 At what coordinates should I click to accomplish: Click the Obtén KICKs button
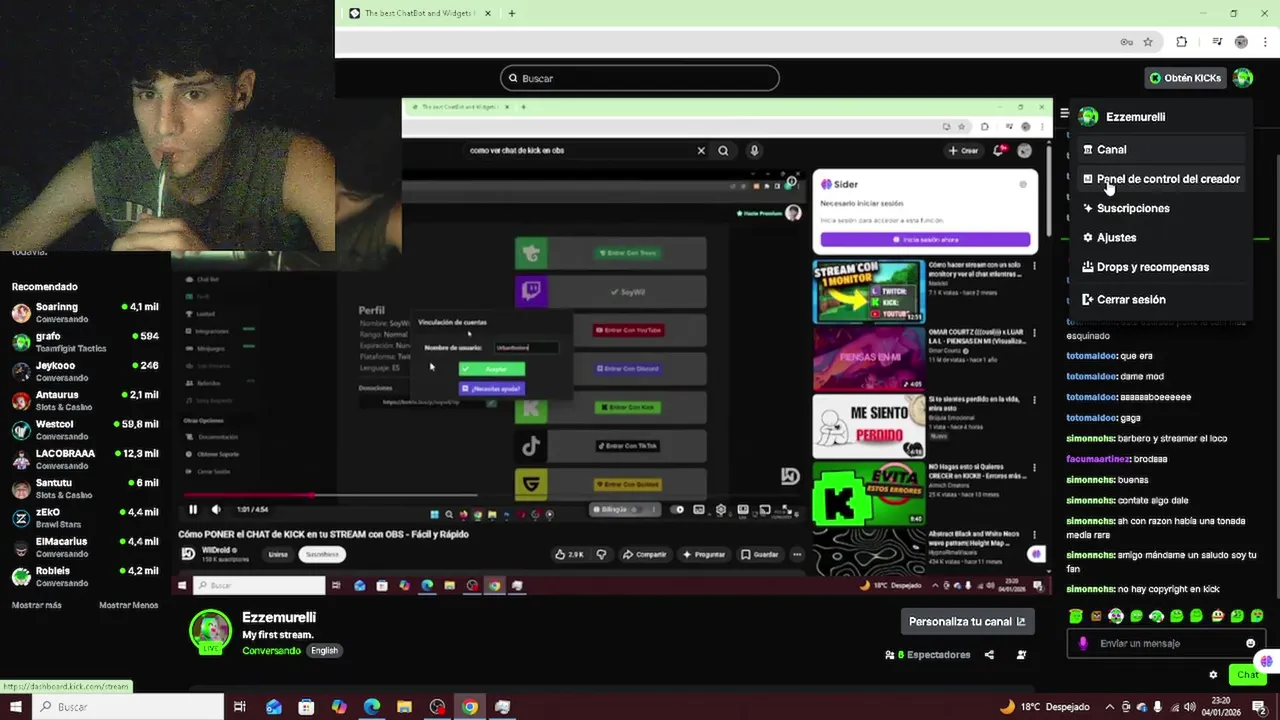coord(1186,78)
